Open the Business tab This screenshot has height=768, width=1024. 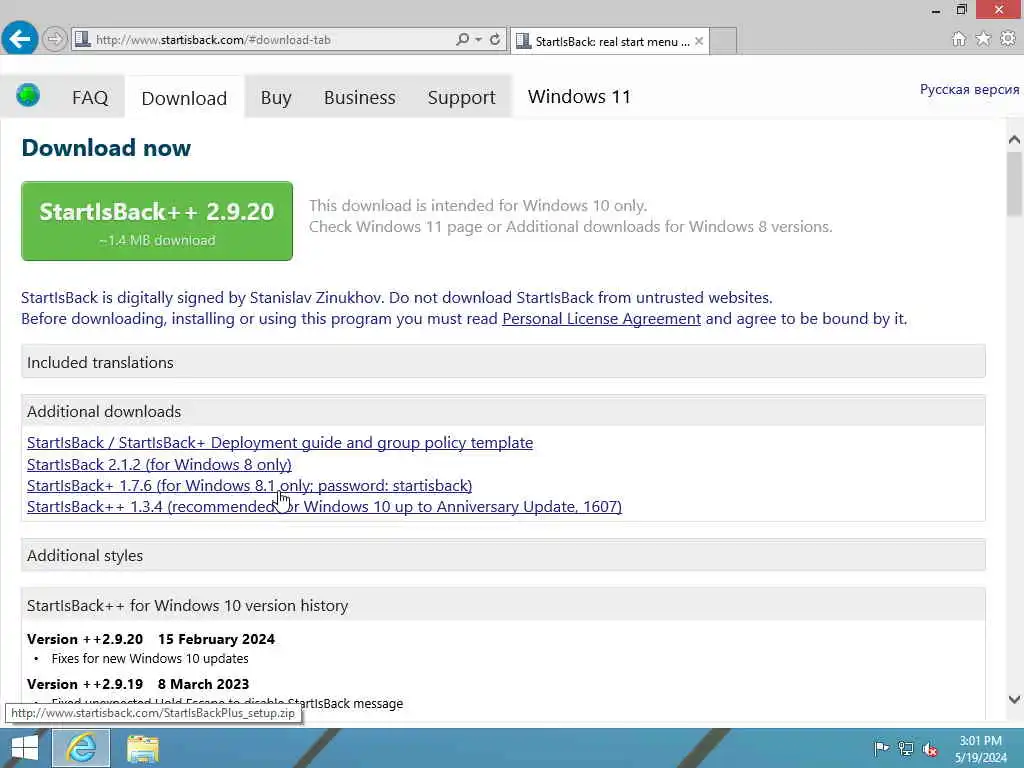360,97
